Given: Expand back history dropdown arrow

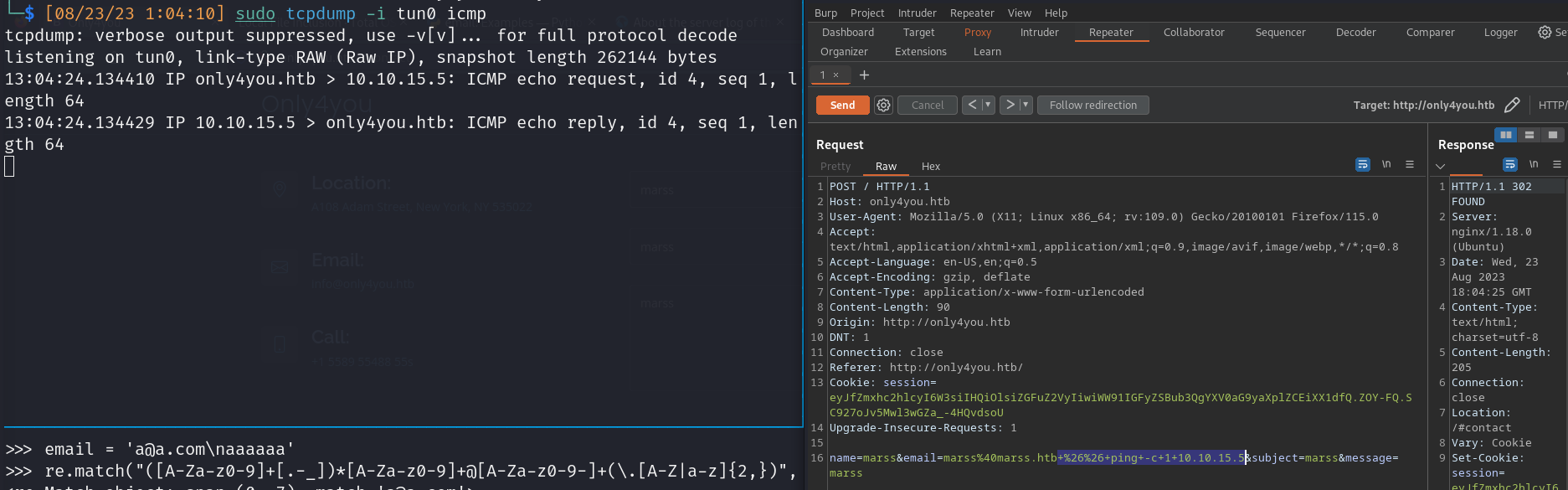Looking at the screenshot, I should pyautogui.click(x=988, y=105).
